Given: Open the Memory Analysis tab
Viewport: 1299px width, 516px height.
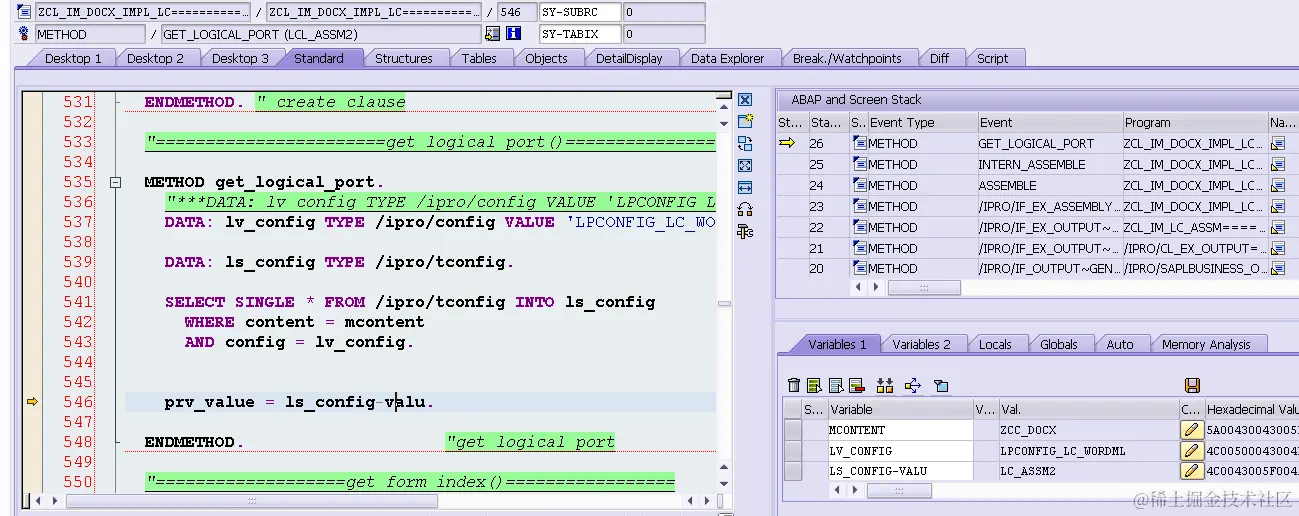Looking at the screenshot, I should (1206, 344).
